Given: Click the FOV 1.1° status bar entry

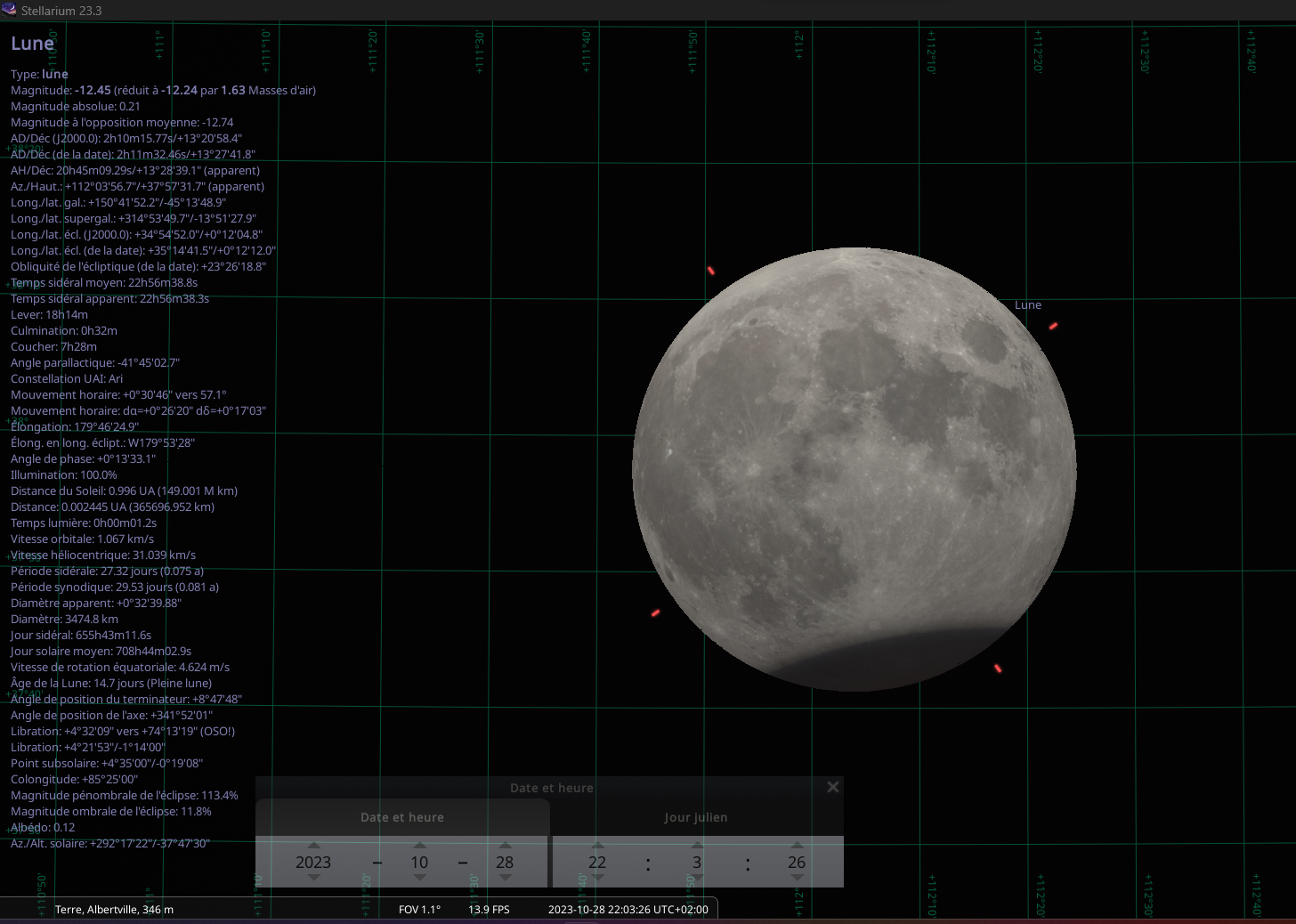Looking at the screenshot, I should pyautogui.click(x=419, y=909).
